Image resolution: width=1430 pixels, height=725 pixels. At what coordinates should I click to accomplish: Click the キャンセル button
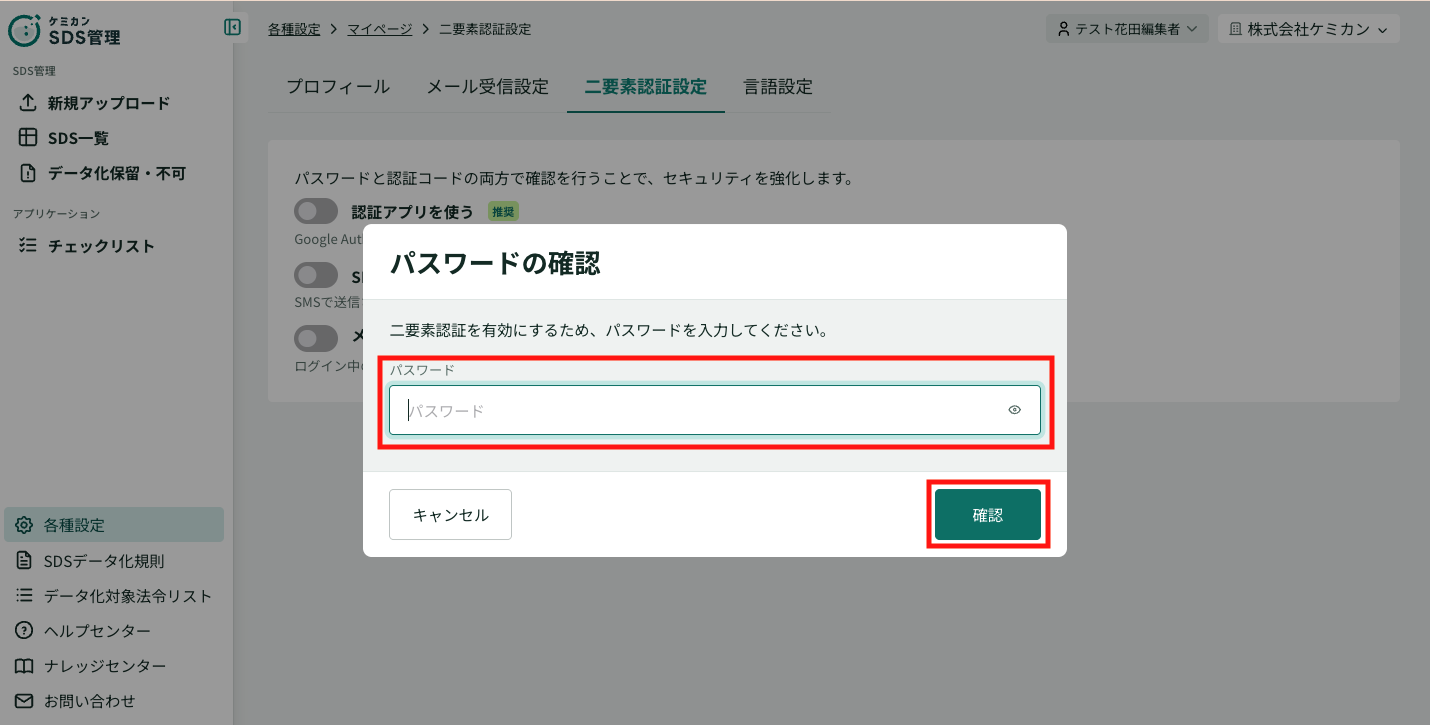(x=450, y=515)
